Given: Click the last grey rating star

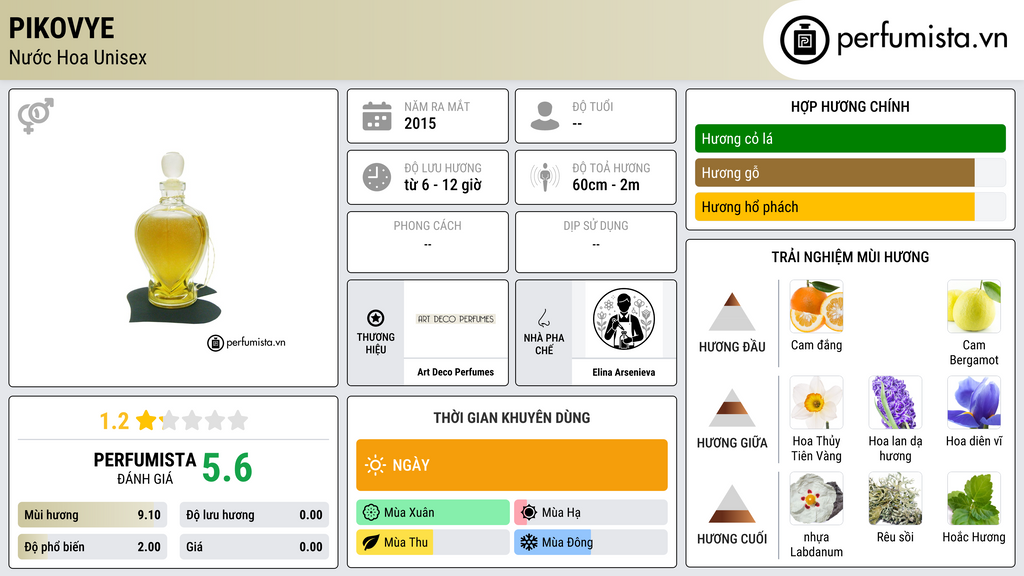Looking at the screenshot, I should 238,420.
